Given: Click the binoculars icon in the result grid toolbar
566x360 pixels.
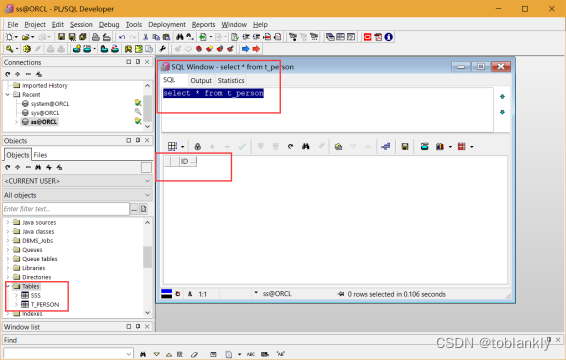Looking at the screenshot, I should (306, 147).
